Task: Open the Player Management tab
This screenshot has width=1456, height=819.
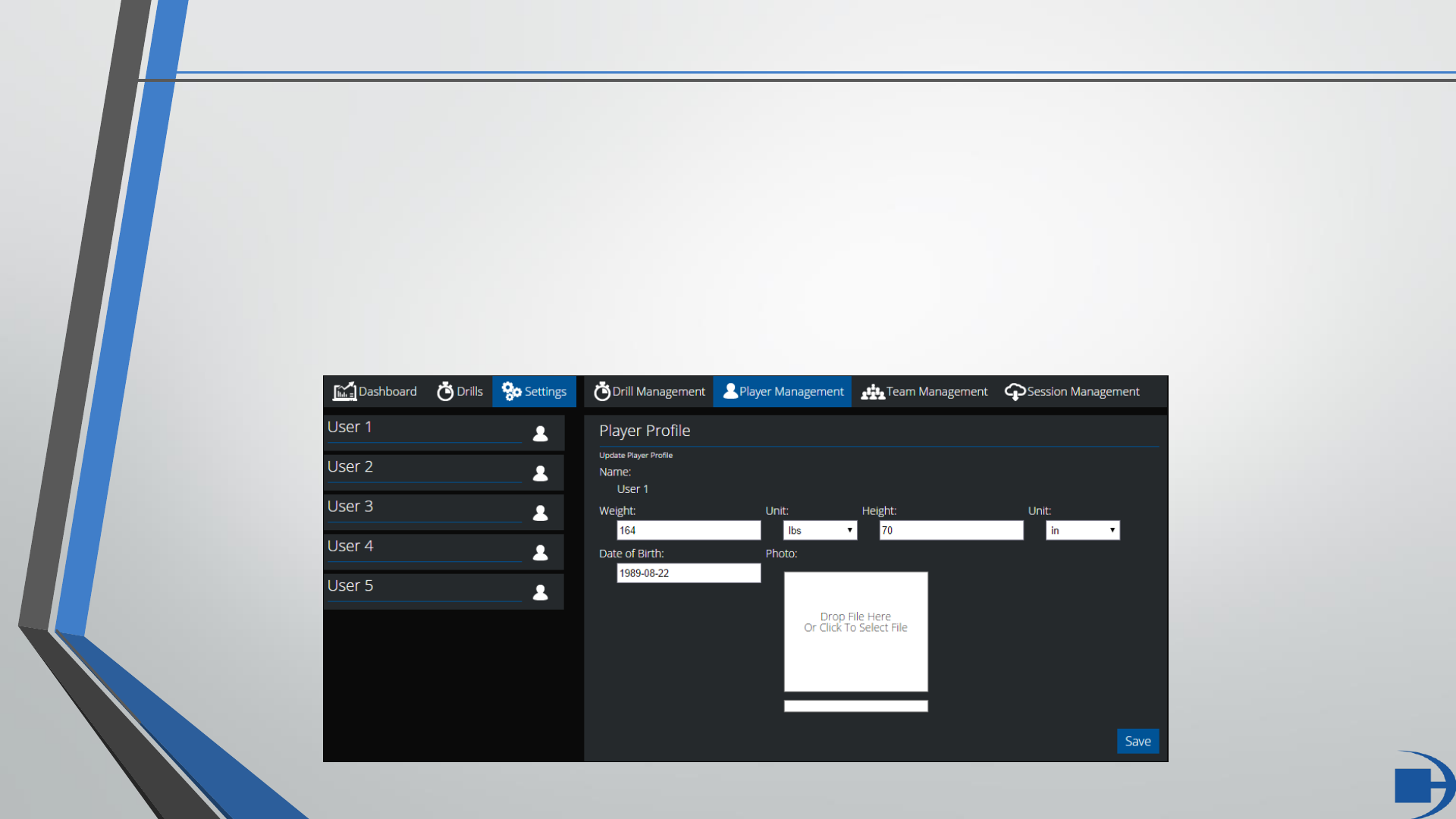Action: click(x=783, y=391)
